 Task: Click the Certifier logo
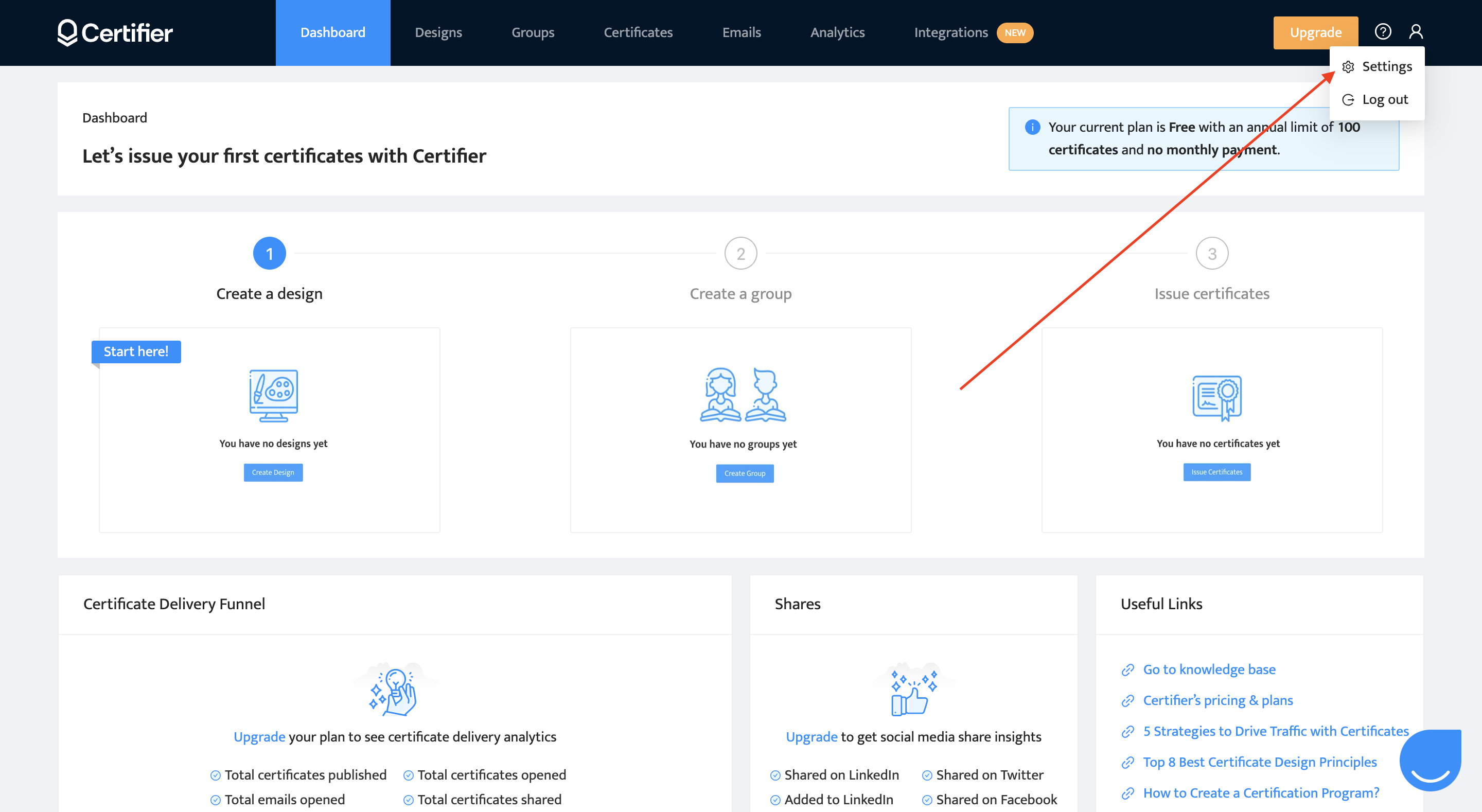click(x=115, y=33)
